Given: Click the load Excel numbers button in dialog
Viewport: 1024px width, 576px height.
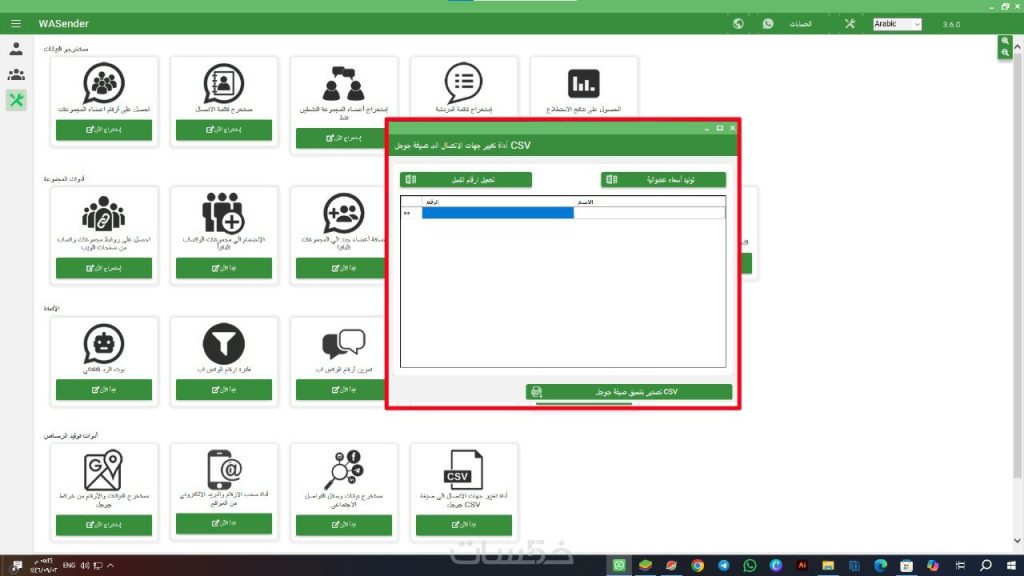Looking at the screenshot, I should coord(466,180).
